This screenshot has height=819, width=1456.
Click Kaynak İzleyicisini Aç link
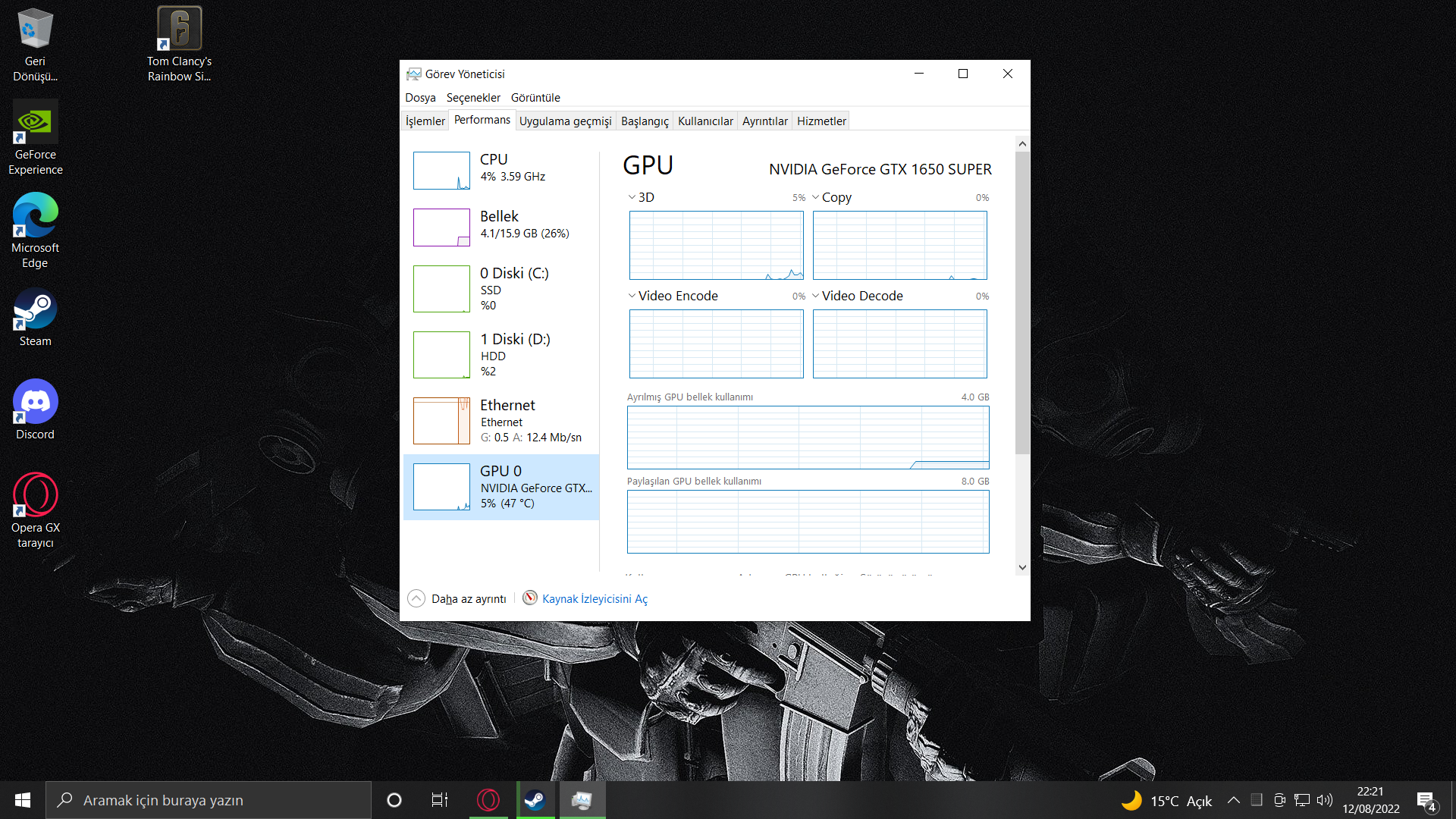click(595, 599)
